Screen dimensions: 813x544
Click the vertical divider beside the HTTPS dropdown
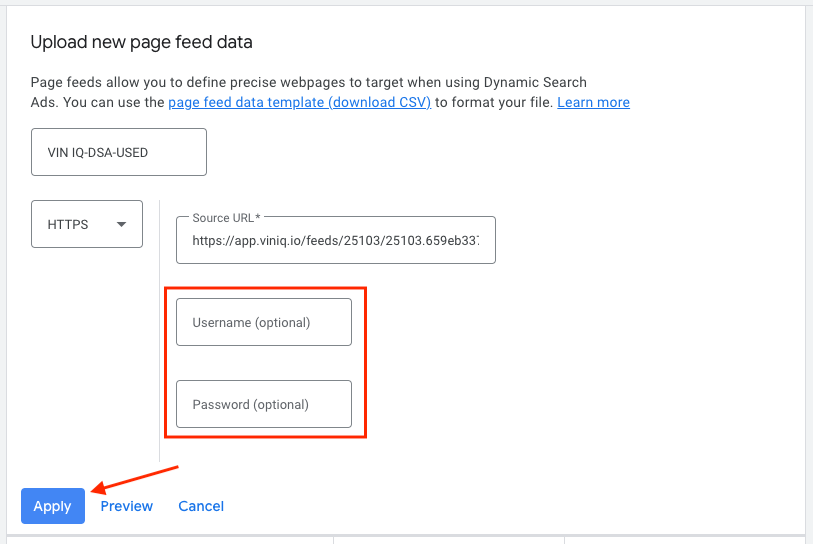(x=160, y=330)
